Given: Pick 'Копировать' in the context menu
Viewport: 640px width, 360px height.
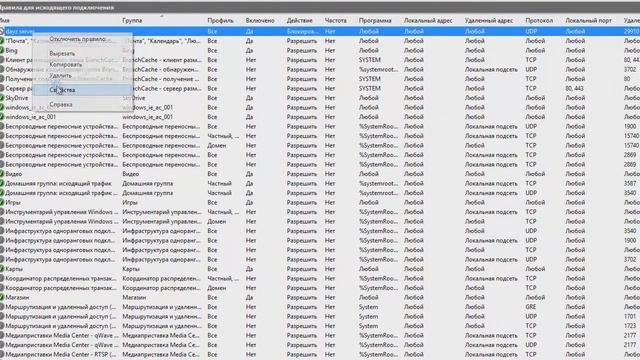Looking at the screenshot, I should pyautogui.click(x=66, y=64).
